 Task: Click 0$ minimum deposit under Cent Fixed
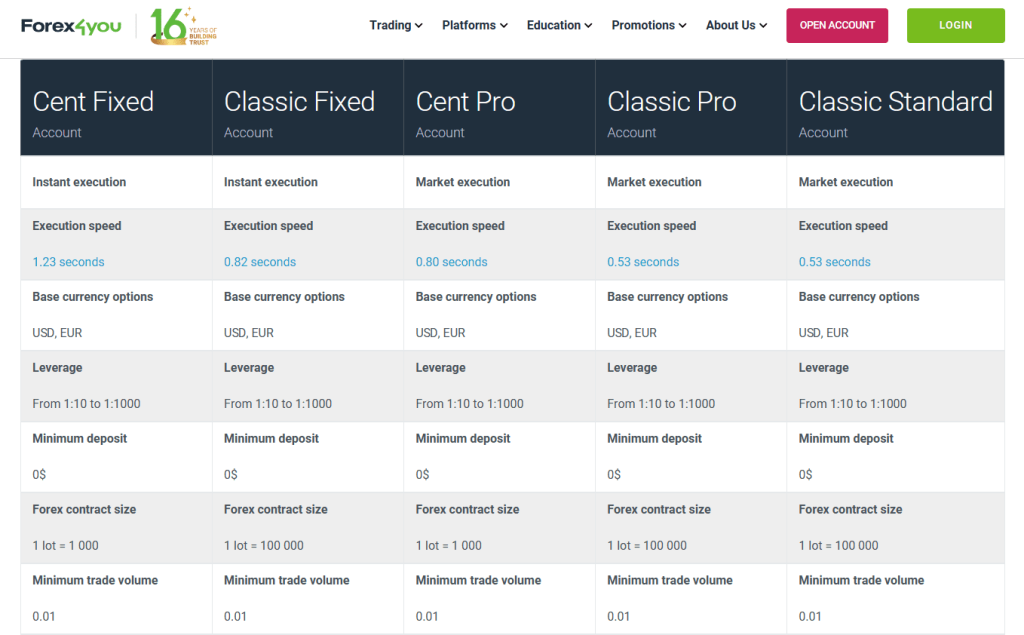[x=39, y=475]
